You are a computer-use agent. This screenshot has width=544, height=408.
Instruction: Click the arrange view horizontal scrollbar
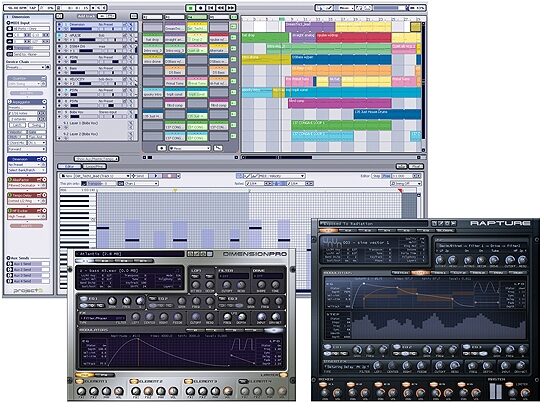[331, 158]
